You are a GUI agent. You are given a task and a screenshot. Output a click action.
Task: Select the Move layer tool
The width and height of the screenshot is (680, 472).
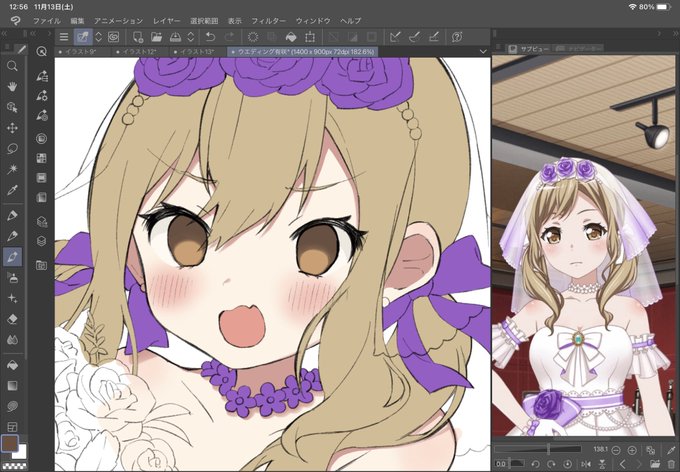pos(12,128)
